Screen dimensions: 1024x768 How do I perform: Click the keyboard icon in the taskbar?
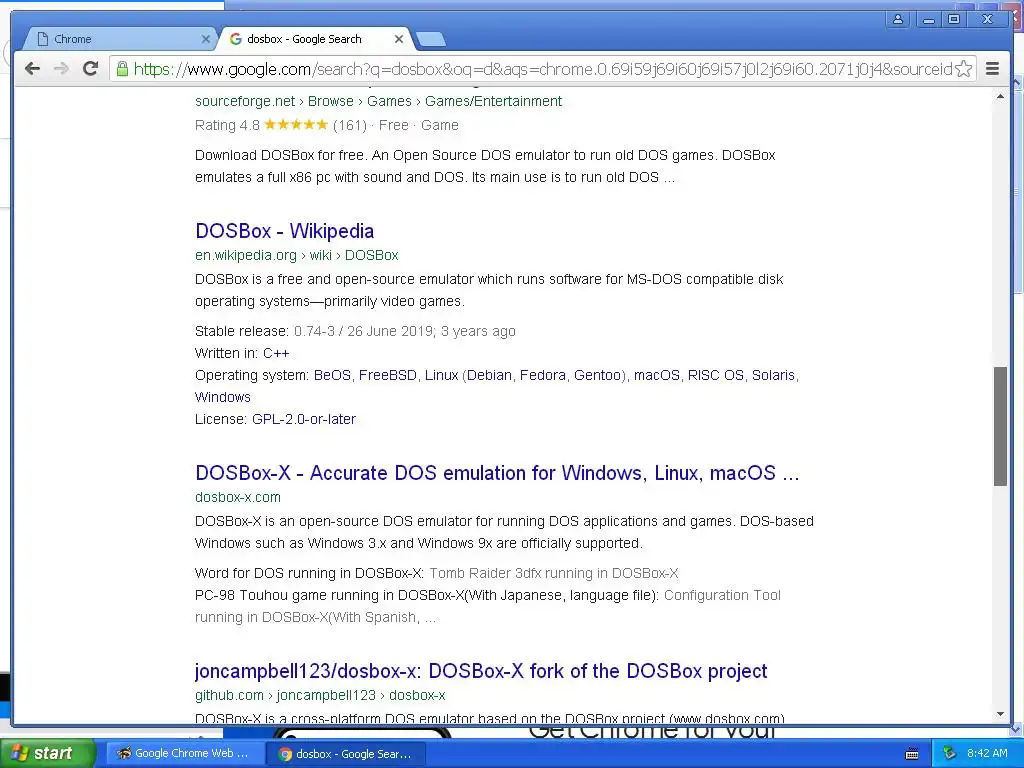pos(912,754)
